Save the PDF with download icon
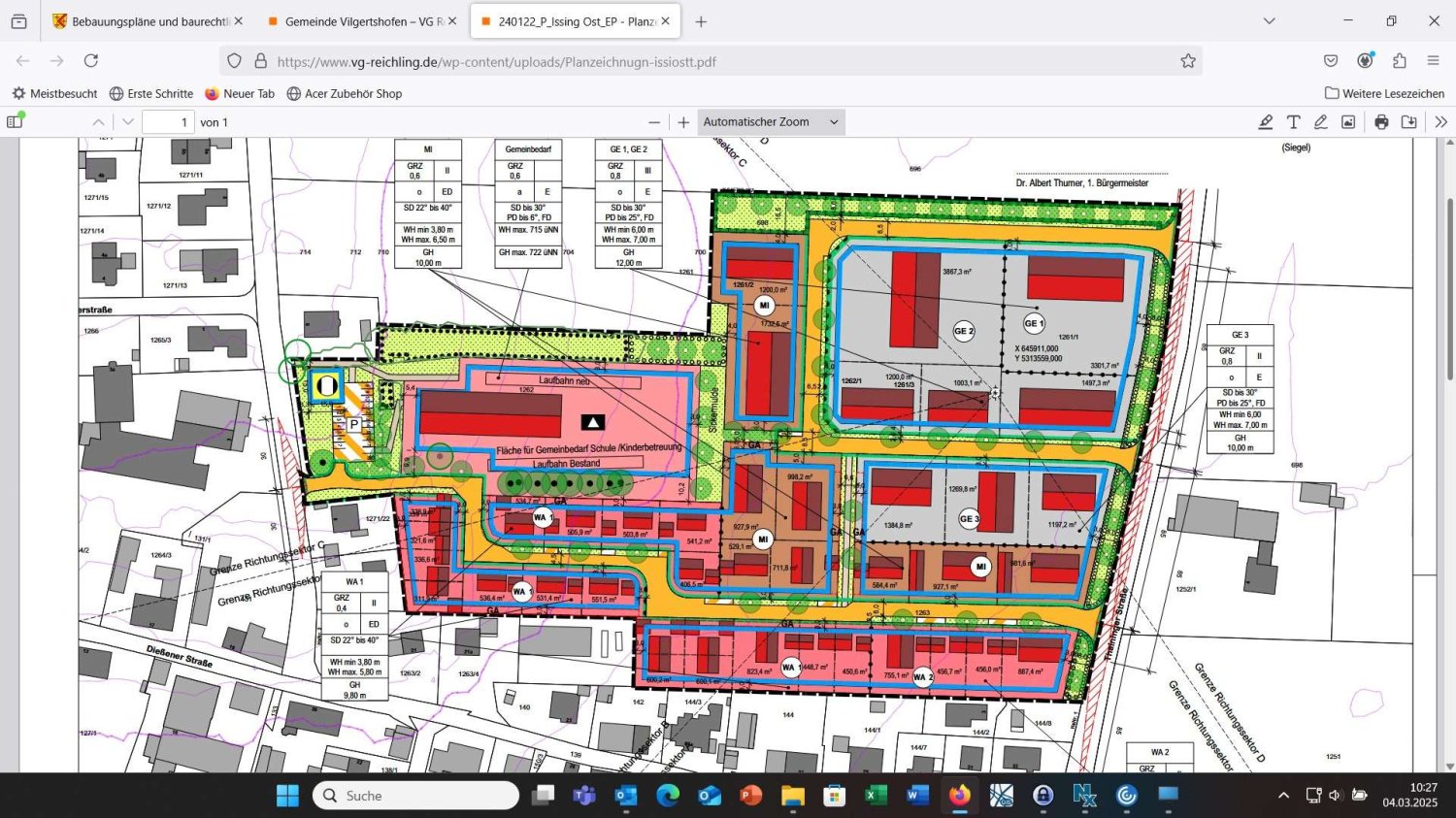 coord(1408,122)
